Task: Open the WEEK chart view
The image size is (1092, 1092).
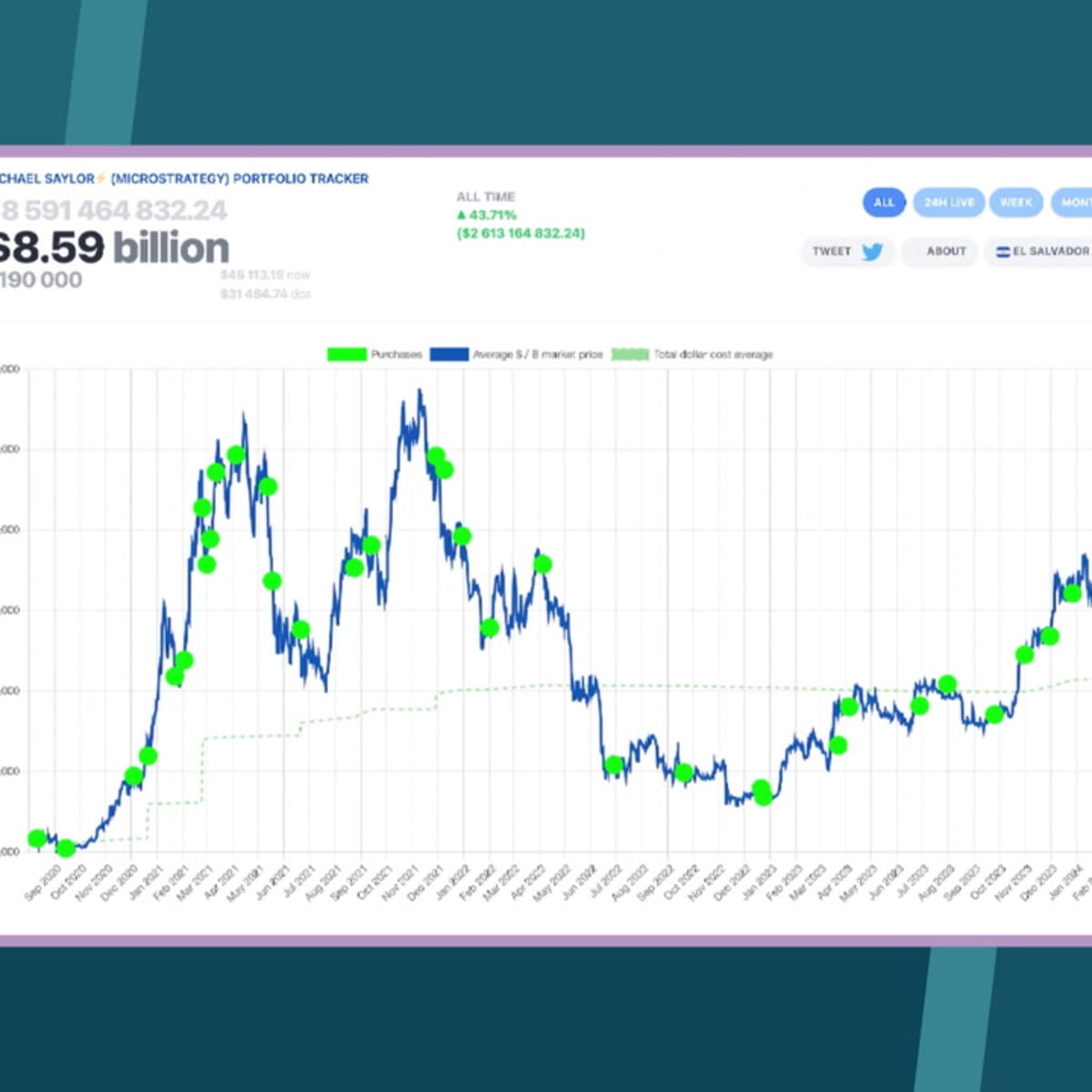Action: pyautogui.click(x=1016, y=202)
